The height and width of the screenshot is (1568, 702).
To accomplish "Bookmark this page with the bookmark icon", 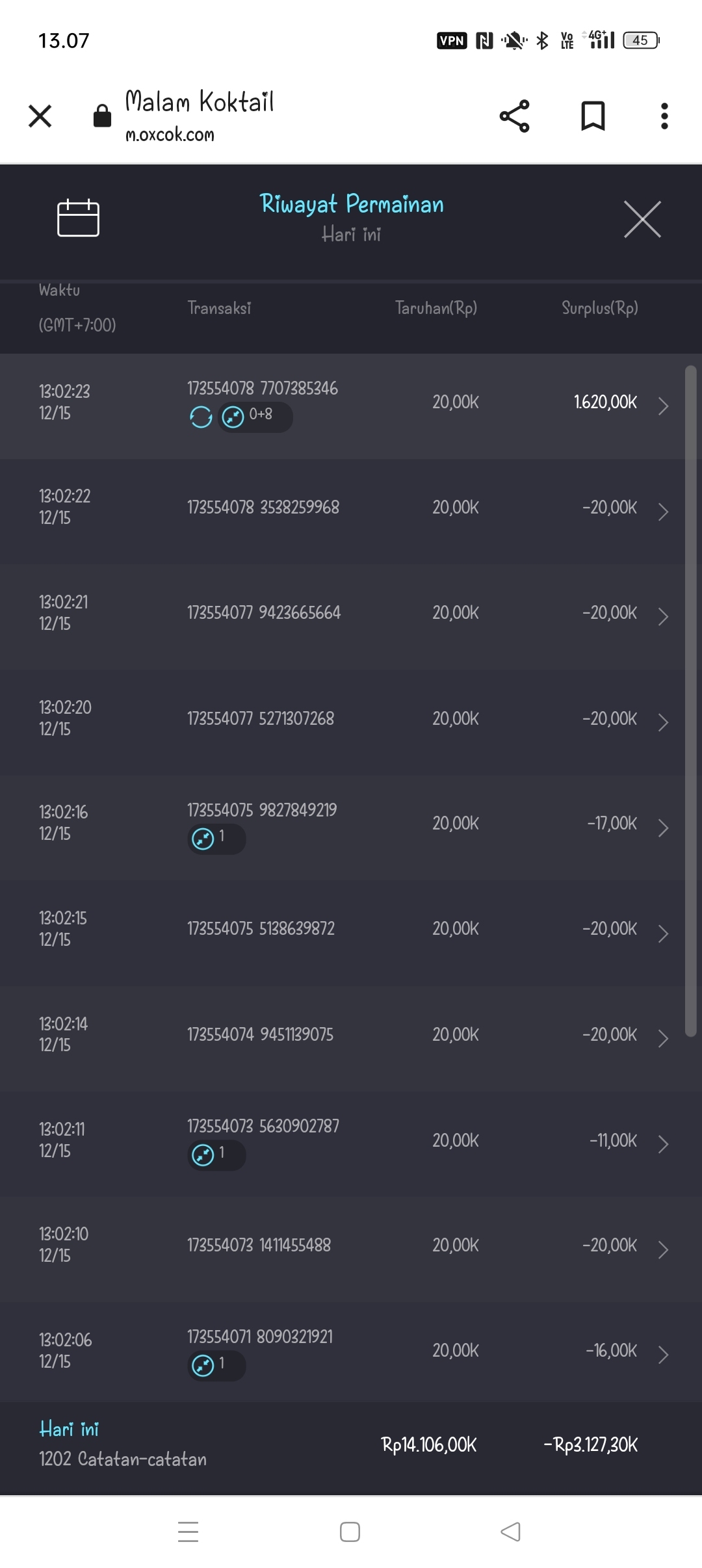I will coord(592,116).
